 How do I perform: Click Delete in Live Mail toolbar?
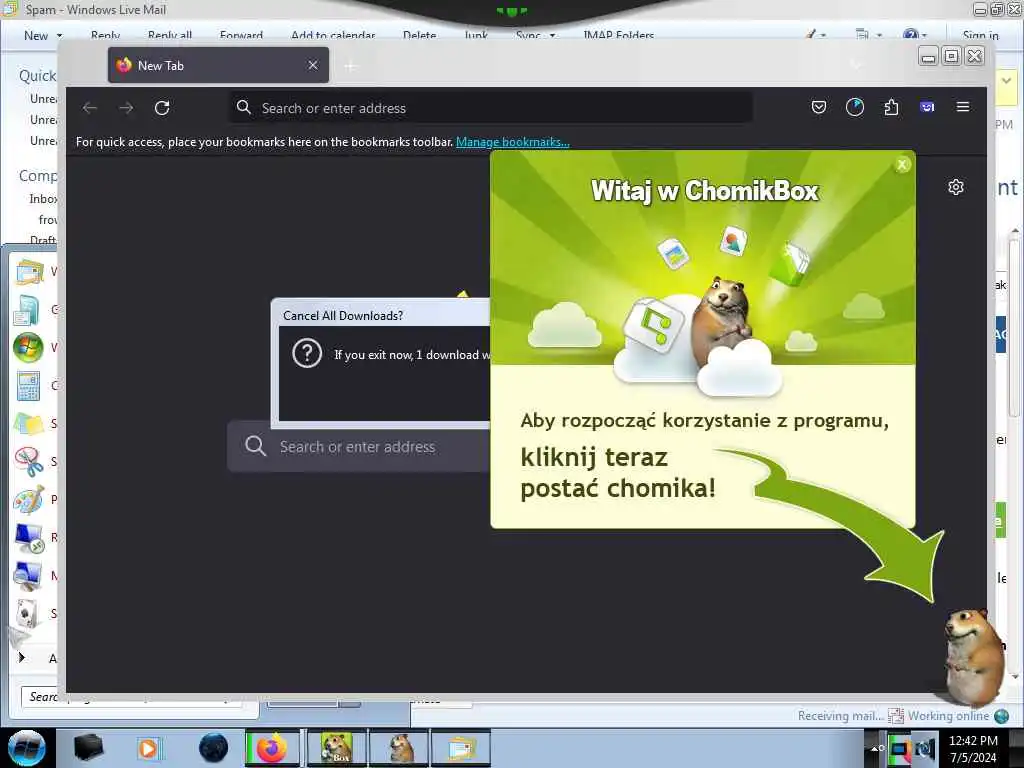tap(419, 35)
